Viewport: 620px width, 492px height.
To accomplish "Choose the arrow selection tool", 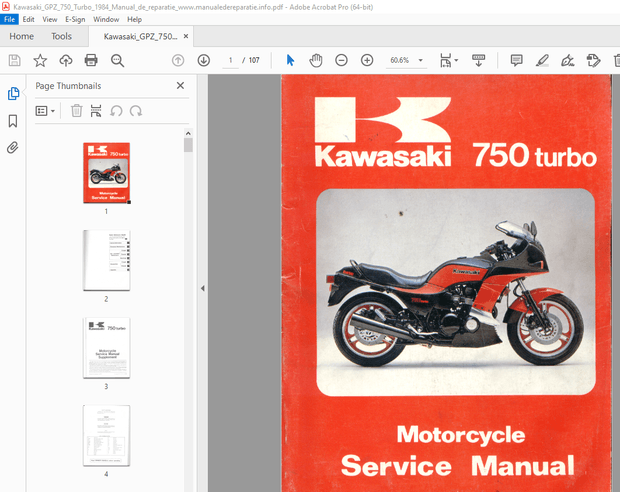I will click(x=290, y=61).
